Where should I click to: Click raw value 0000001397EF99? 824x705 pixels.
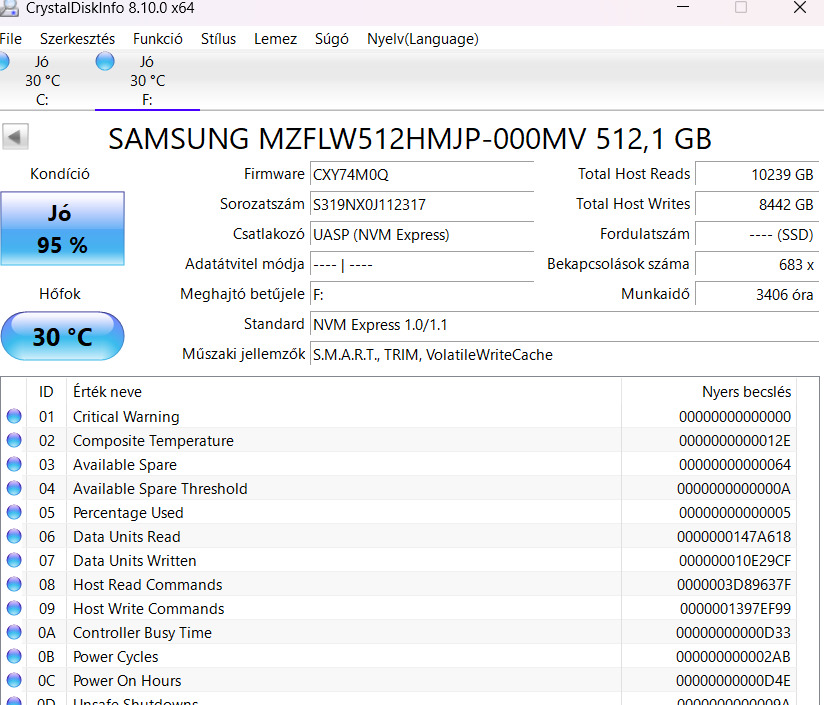(735, 608)
